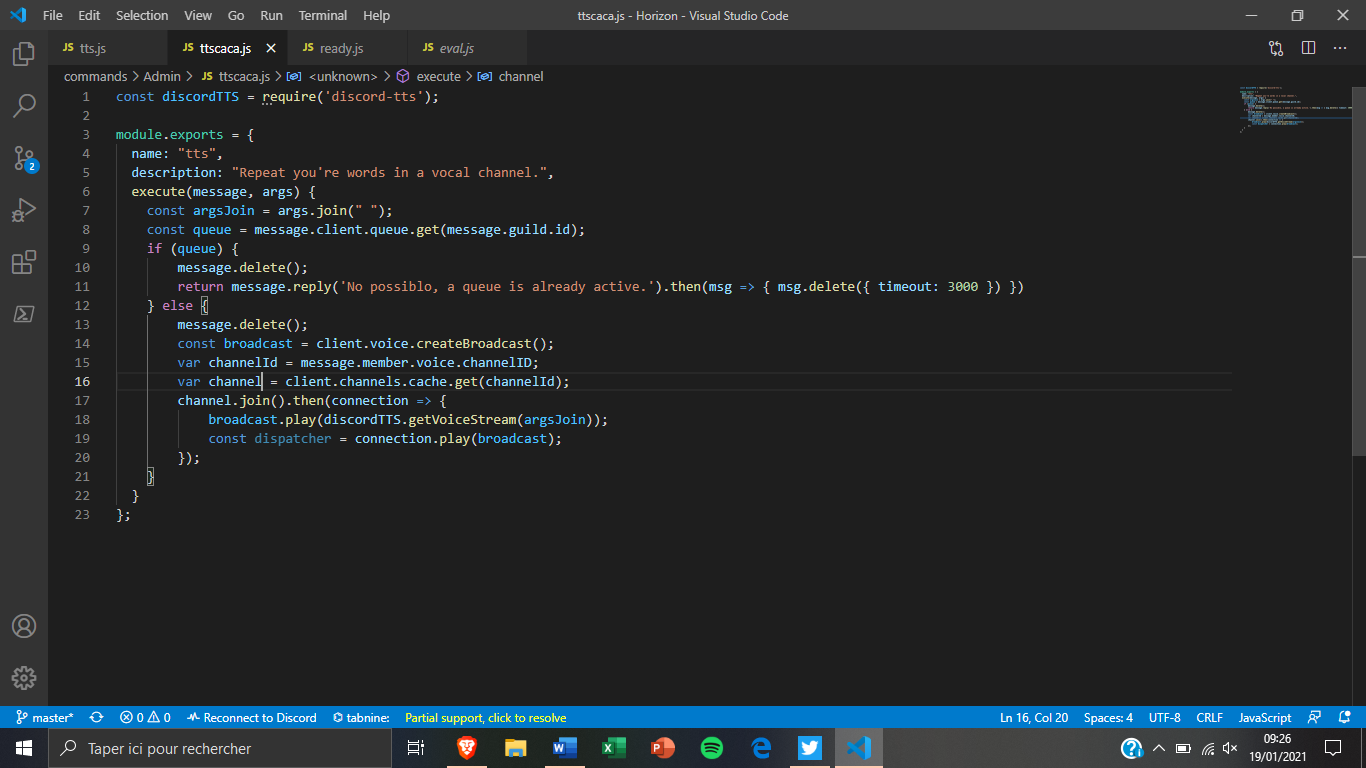Click the commands breadcrumb
This screenshot has height=768, width=1366.
(x=95, y=76)
